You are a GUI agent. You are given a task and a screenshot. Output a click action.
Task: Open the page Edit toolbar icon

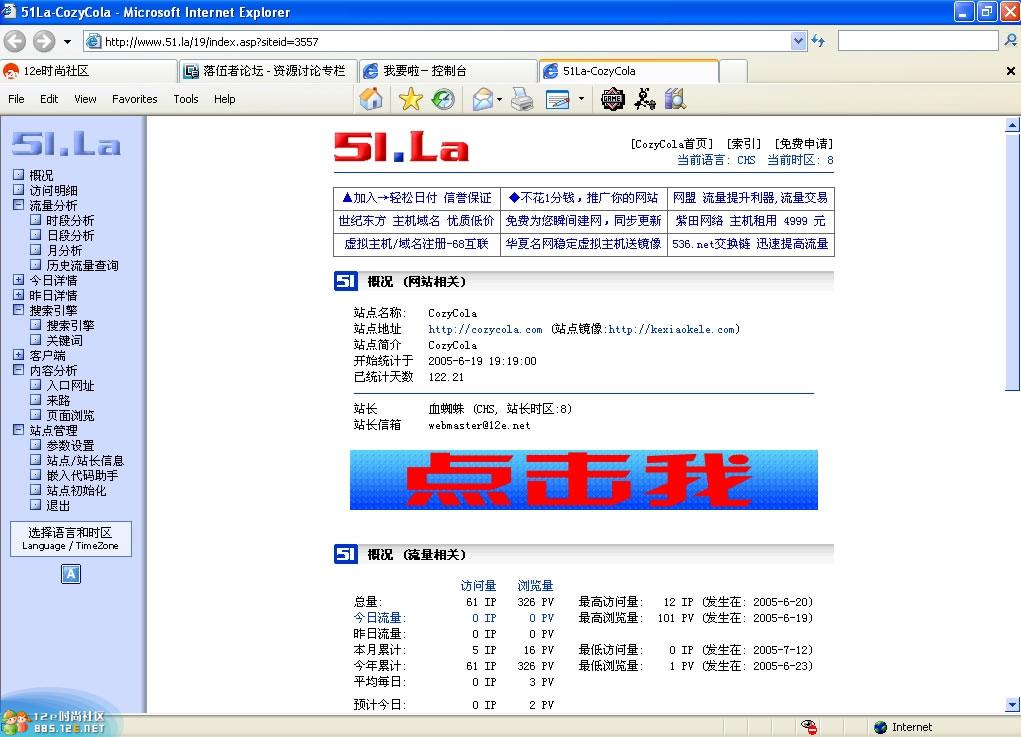point(556,99)
